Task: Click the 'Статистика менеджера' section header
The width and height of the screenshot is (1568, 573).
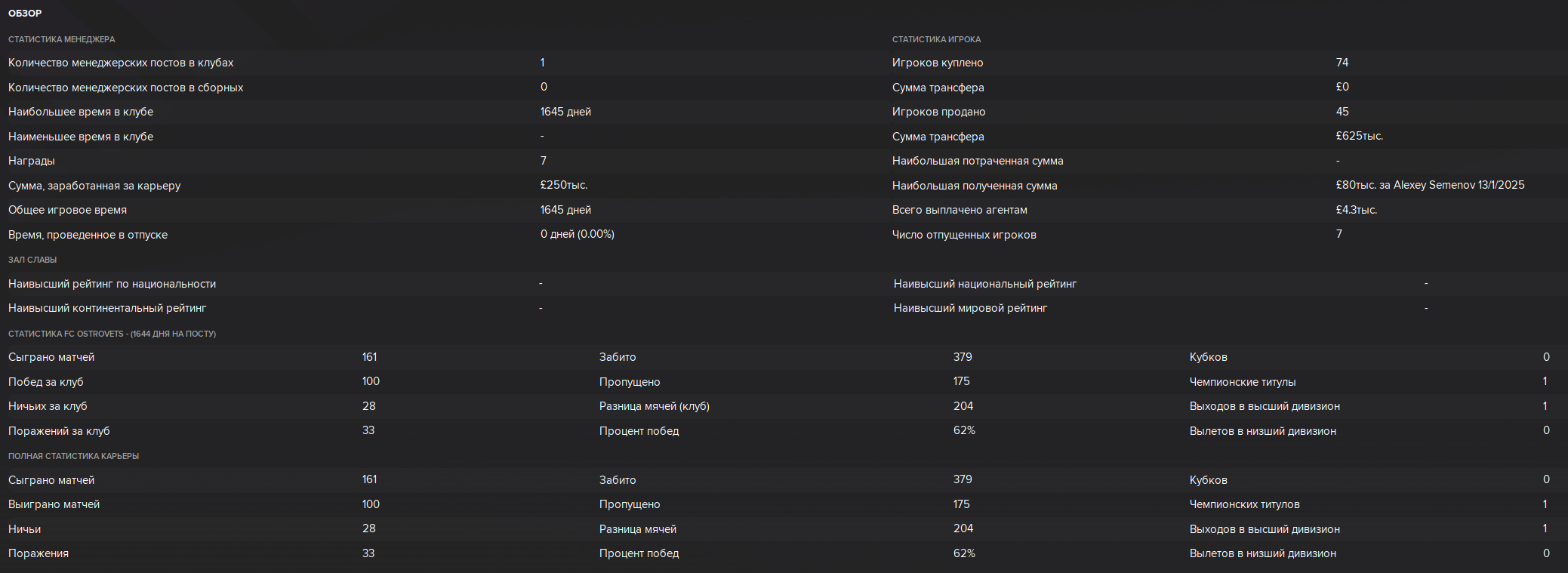Action: pyautogui.click(x=62, y=39)
